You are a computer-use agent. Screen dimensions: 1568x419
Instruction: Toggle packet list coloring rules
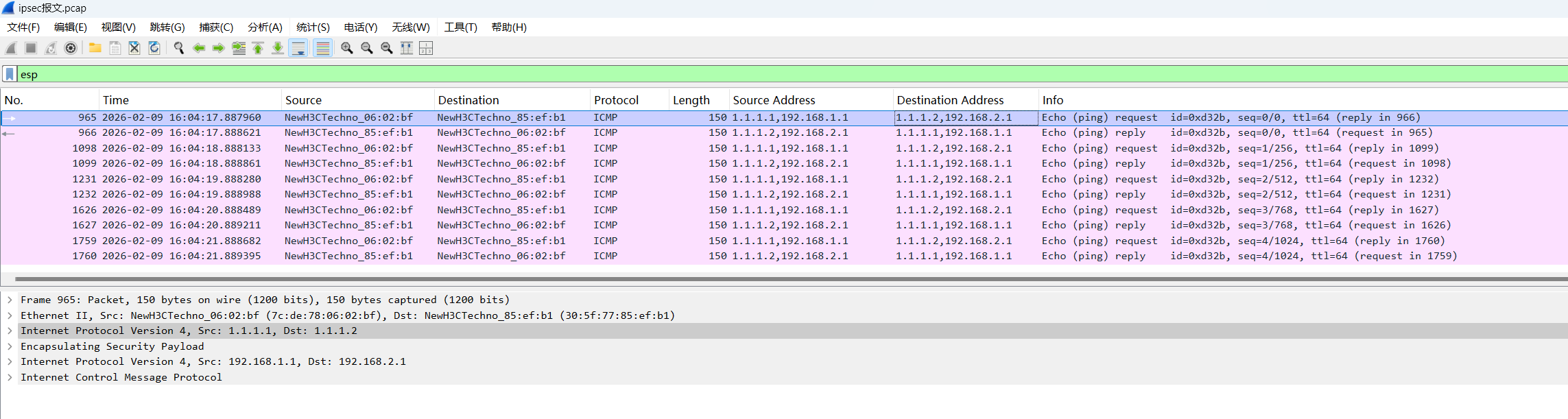(322, 48)
